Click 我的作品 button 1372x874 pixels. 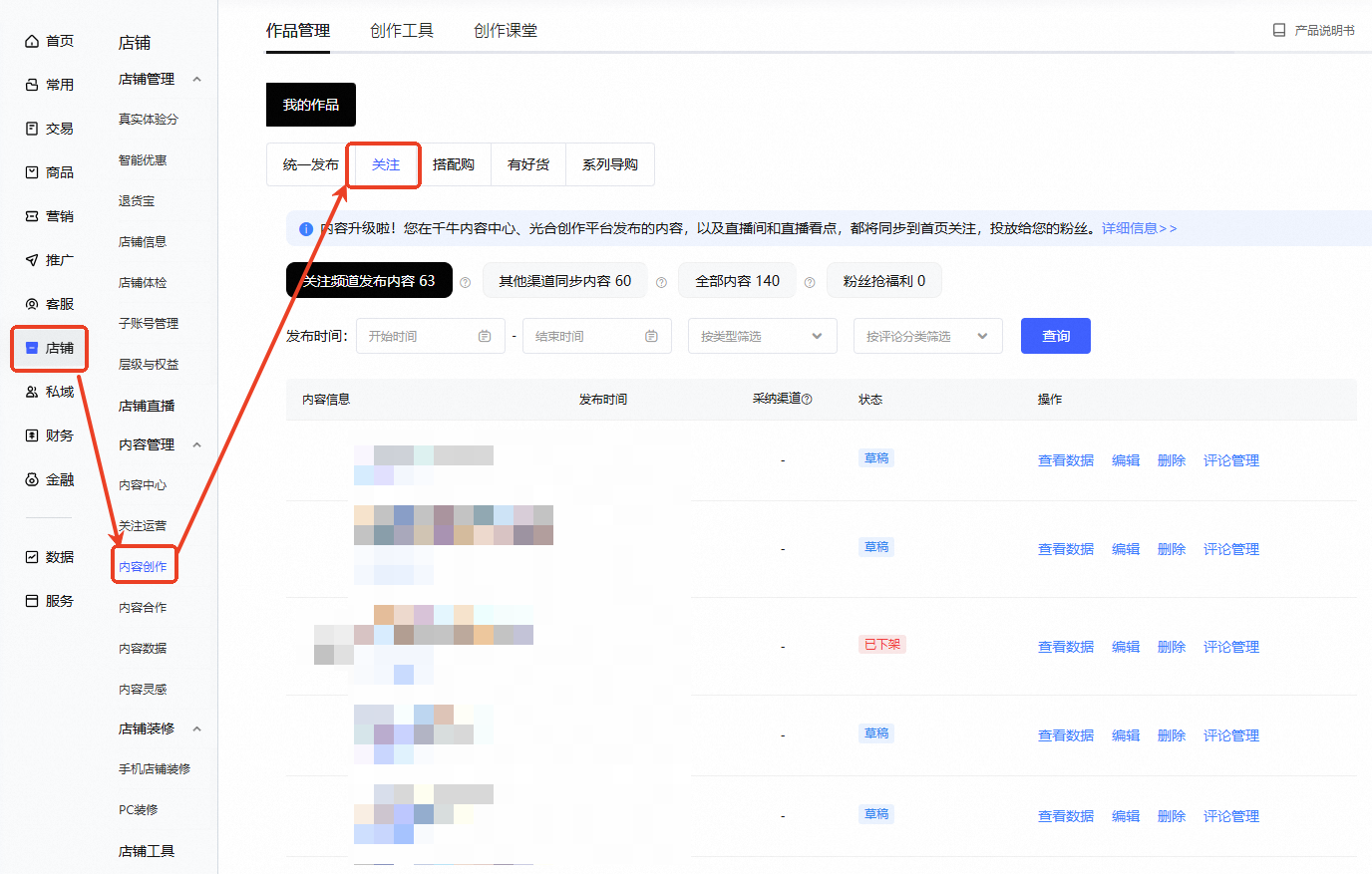tap(311, 105)
